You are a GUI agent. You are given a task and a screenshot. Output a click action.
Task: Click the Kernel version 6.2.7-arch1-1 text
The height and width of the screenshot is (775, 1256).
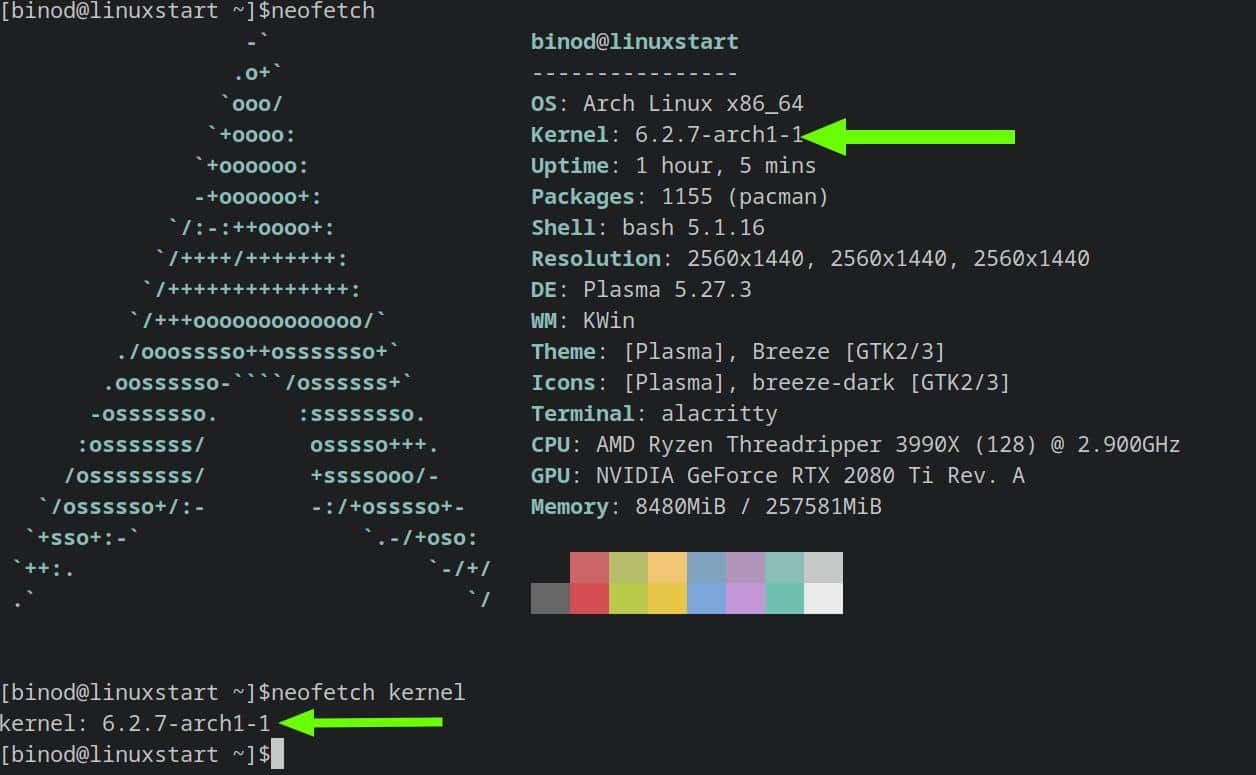point(720,133)
